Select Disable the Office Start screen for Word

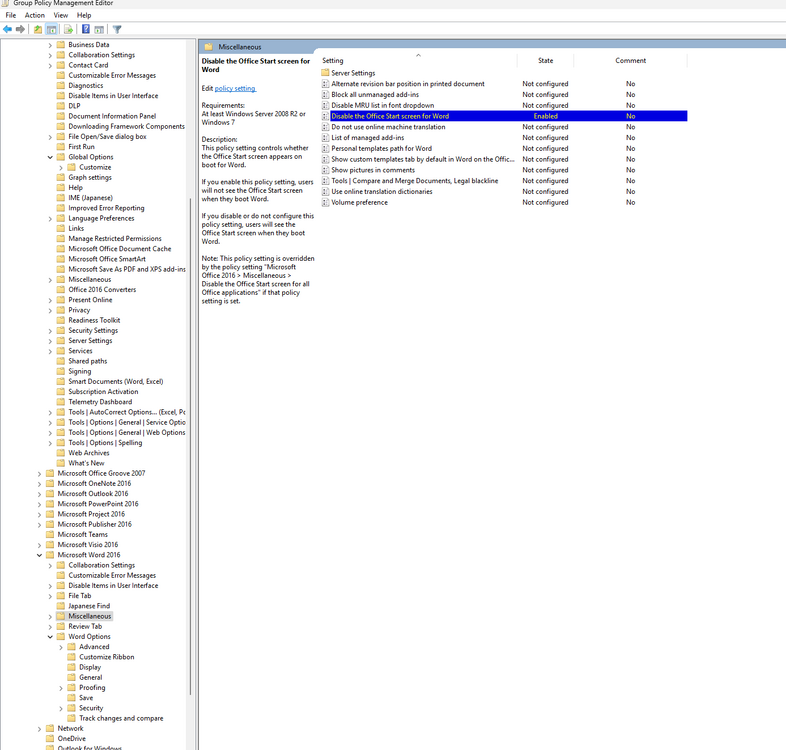pyautogui.click(x=504, y=116)
